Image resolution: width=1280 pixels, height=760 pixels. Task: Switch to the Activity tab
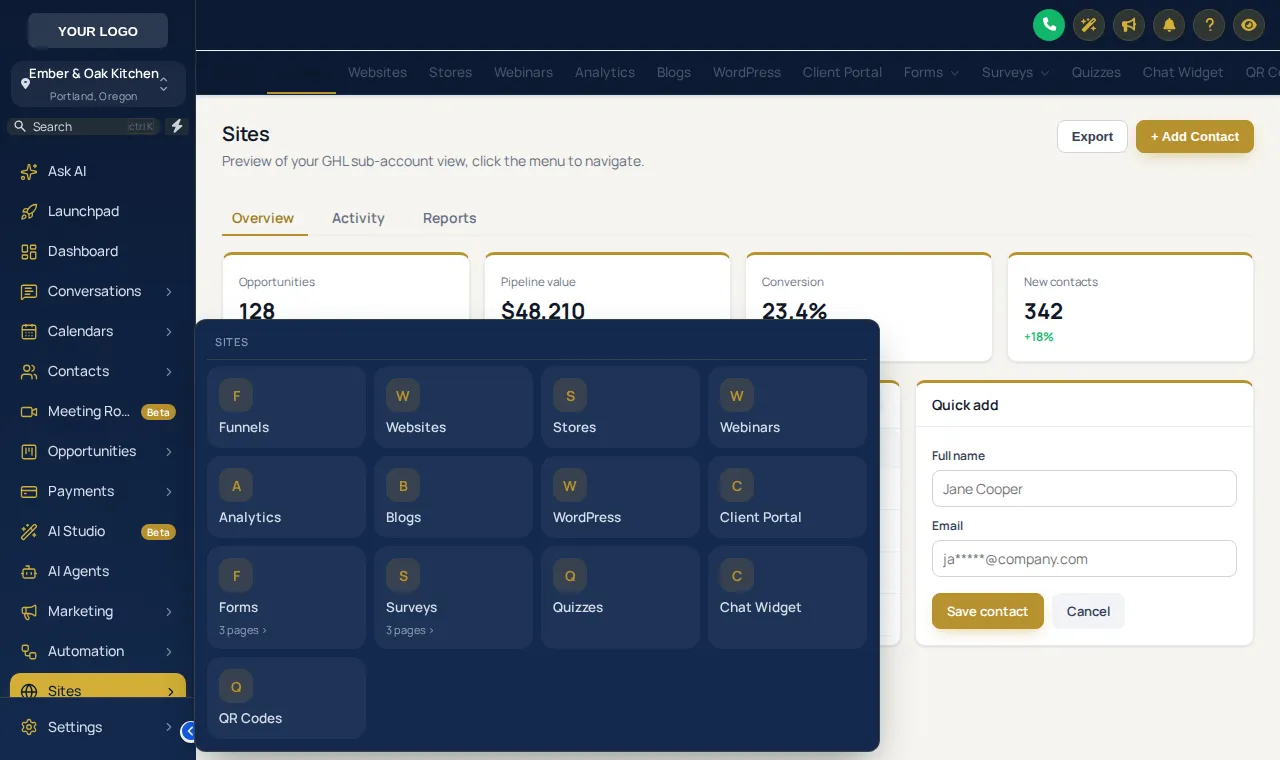[358, 218]
